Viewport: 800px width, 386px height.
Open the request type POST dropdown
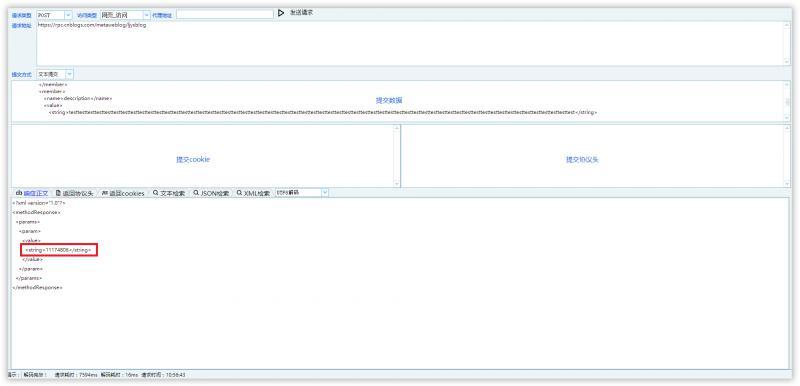click(54, 15)
